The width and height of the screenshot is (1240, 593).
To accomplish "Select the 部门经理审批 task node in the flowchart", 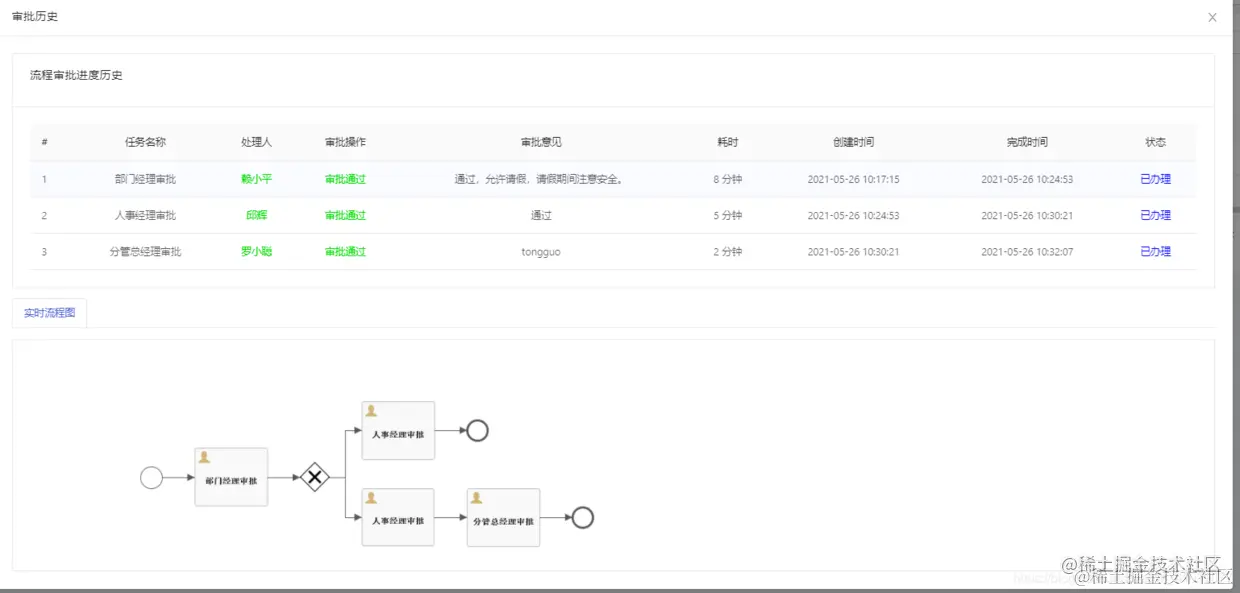I will (231, 477).
